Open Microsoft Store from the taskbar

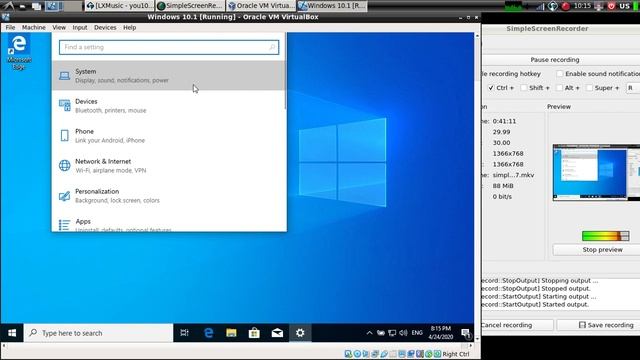(254, 333)
